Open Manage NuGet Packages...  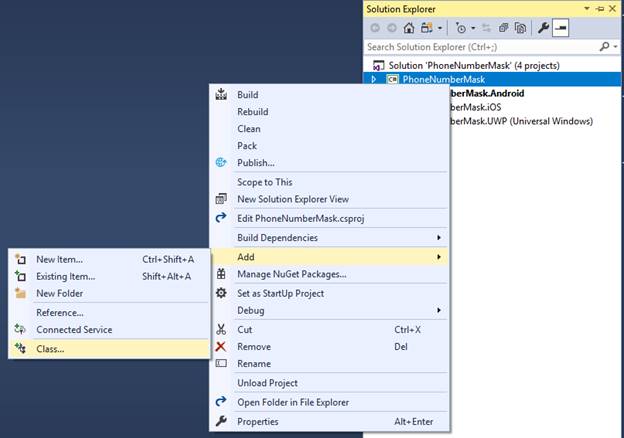[292, 274]
